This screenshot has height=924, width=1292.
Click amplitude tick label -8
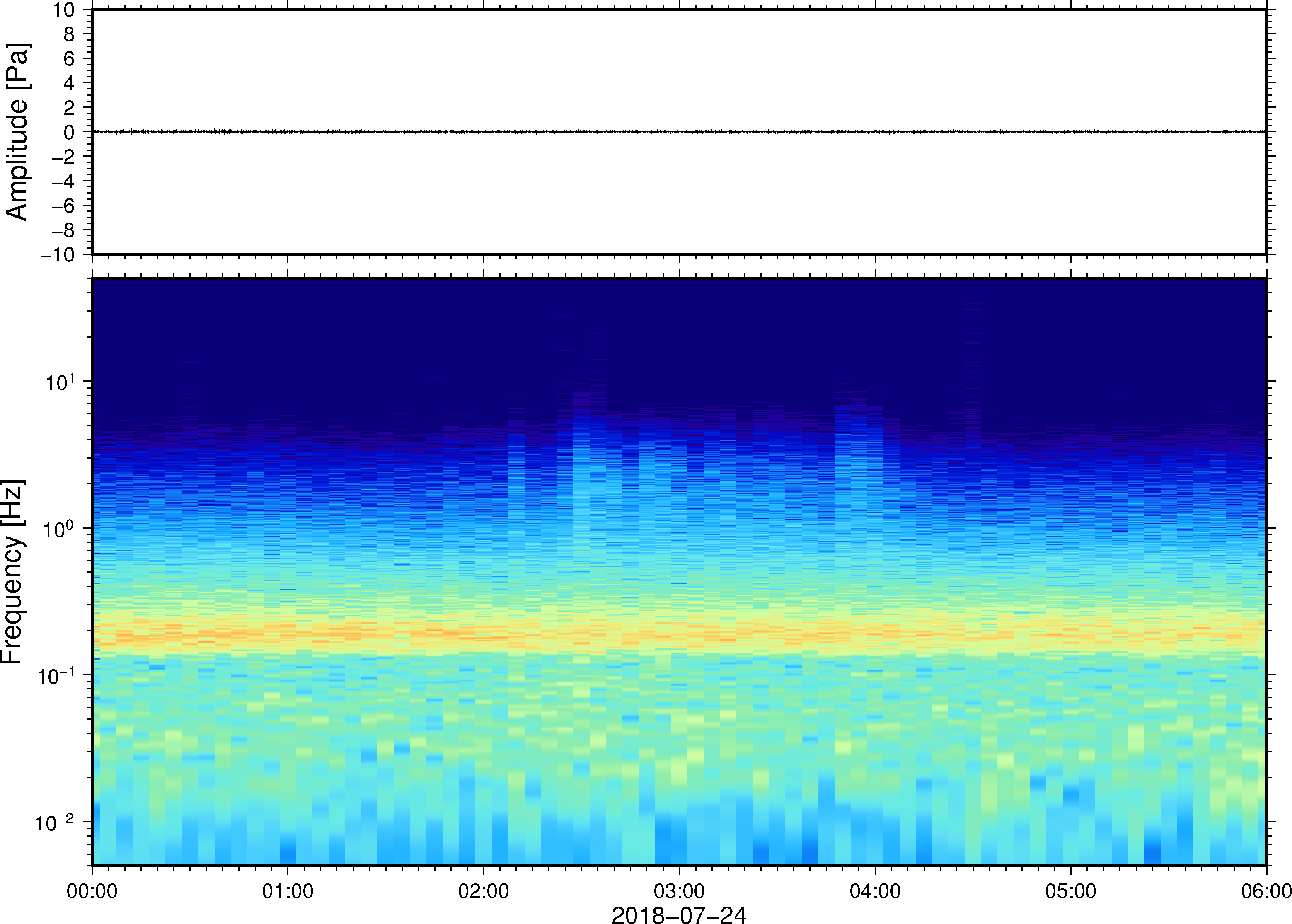[64, 230]
